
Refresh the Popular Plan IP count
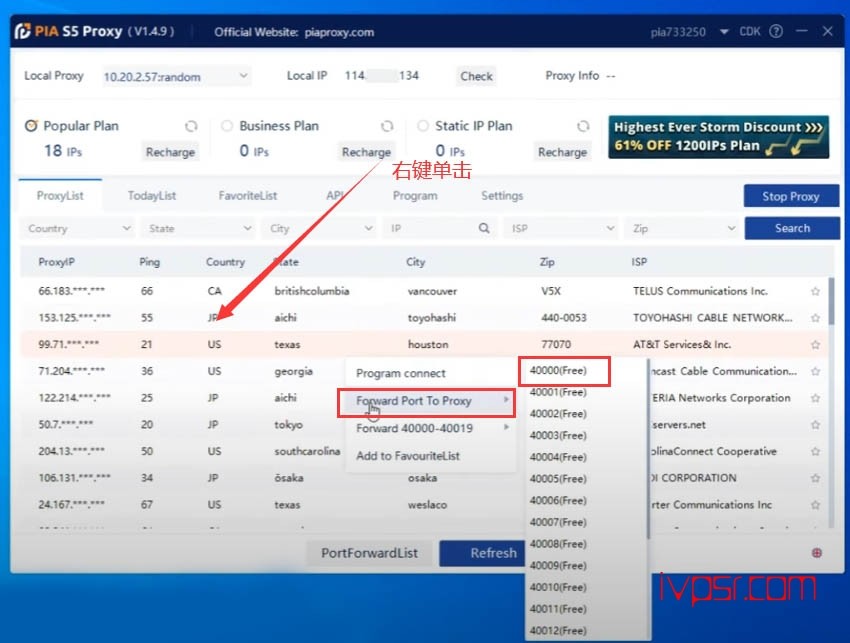coord(191,126)
